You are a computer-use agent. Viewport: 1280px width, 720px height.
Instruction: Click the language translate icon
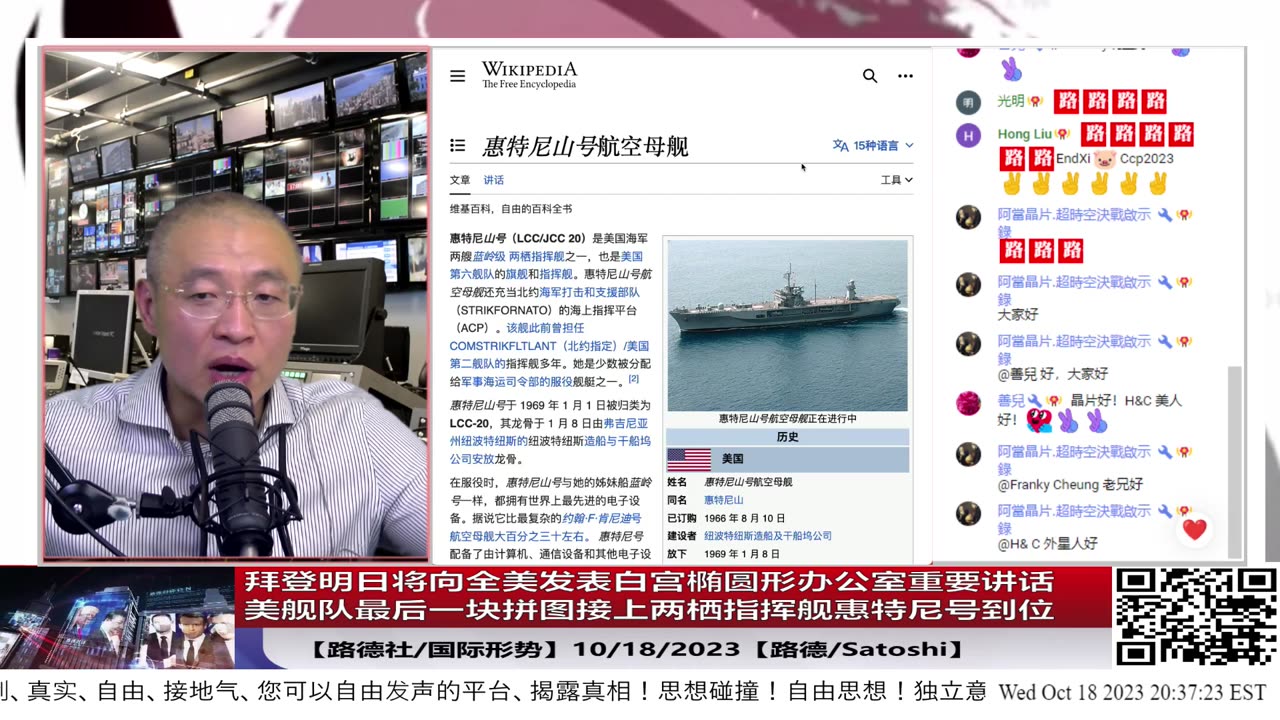[x=840, y=145]
